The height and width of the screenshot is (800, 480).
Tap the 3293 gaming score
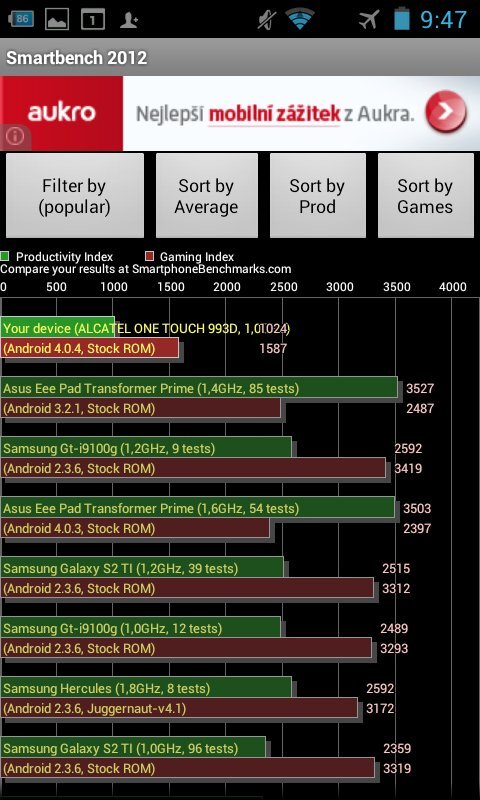[x=394, y=648]
